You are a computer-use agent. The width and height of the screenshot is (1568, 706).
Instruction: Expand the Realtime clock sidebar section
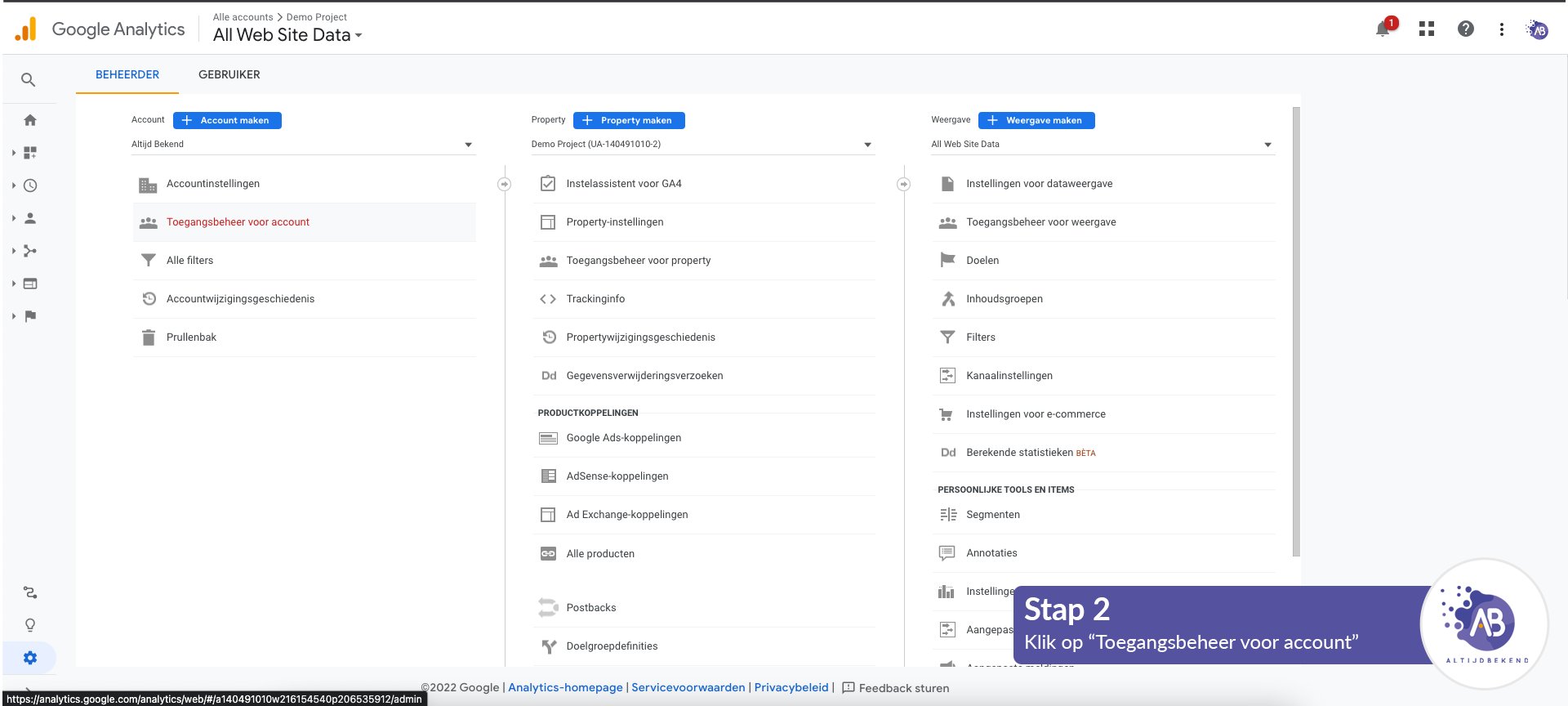30,185
